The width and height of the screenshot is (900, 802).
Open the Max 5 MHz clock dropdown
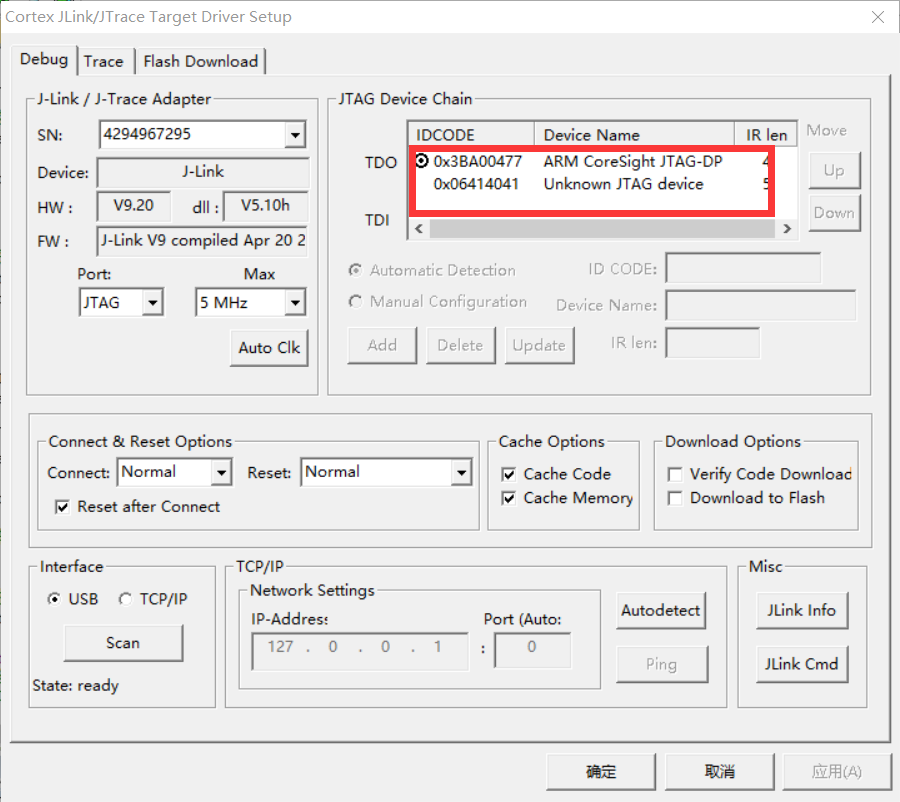[x=295, y=303]
